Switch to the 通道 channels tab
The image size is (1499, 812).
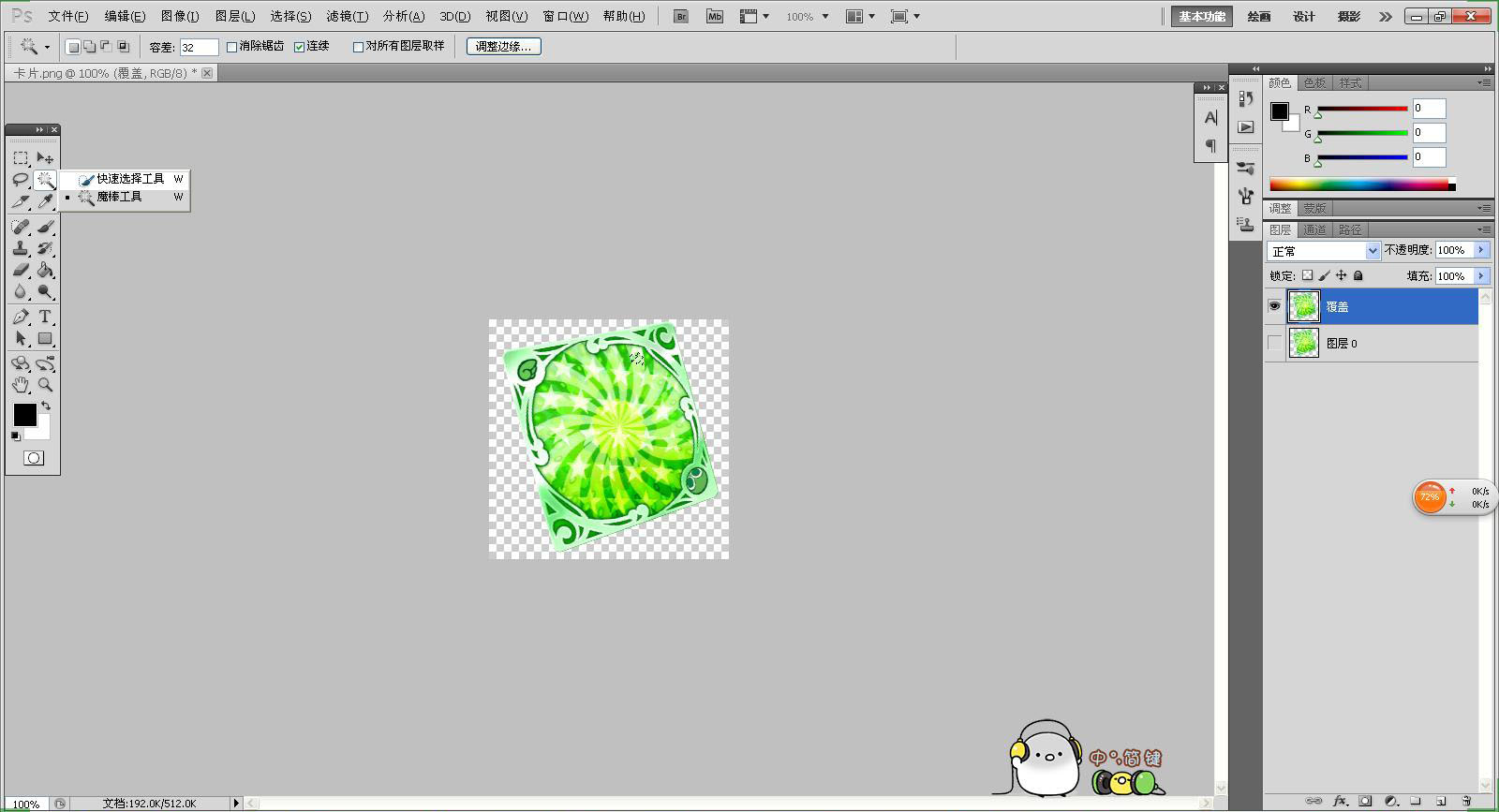[1314, 229]
